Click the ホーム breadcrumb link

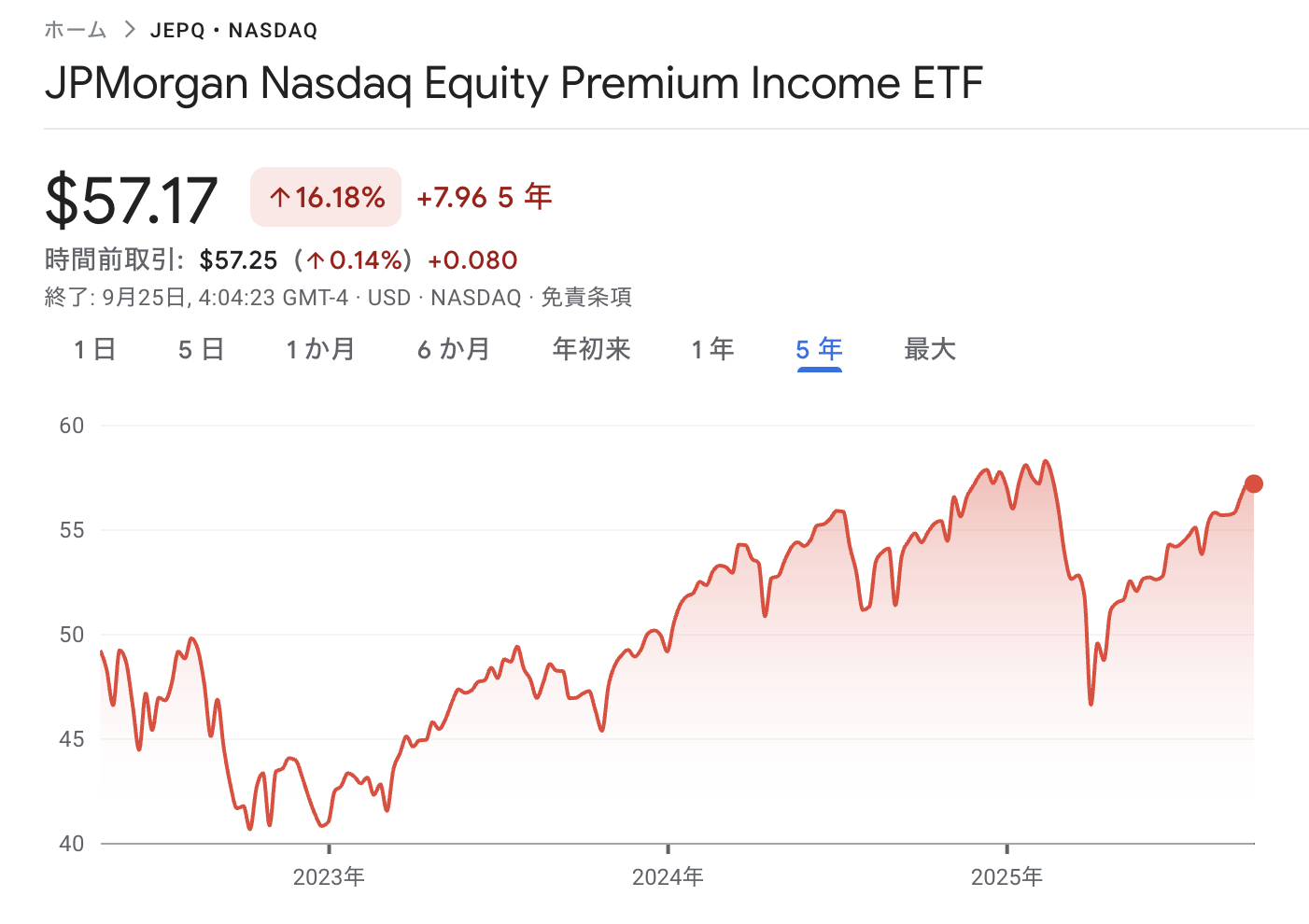coord(76,30)
